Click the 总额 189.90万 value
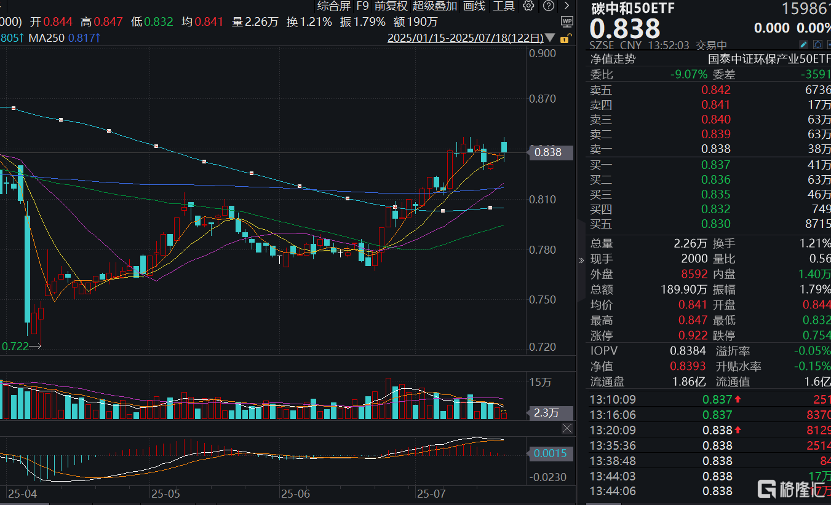The image size is (832, 506). 684,290
